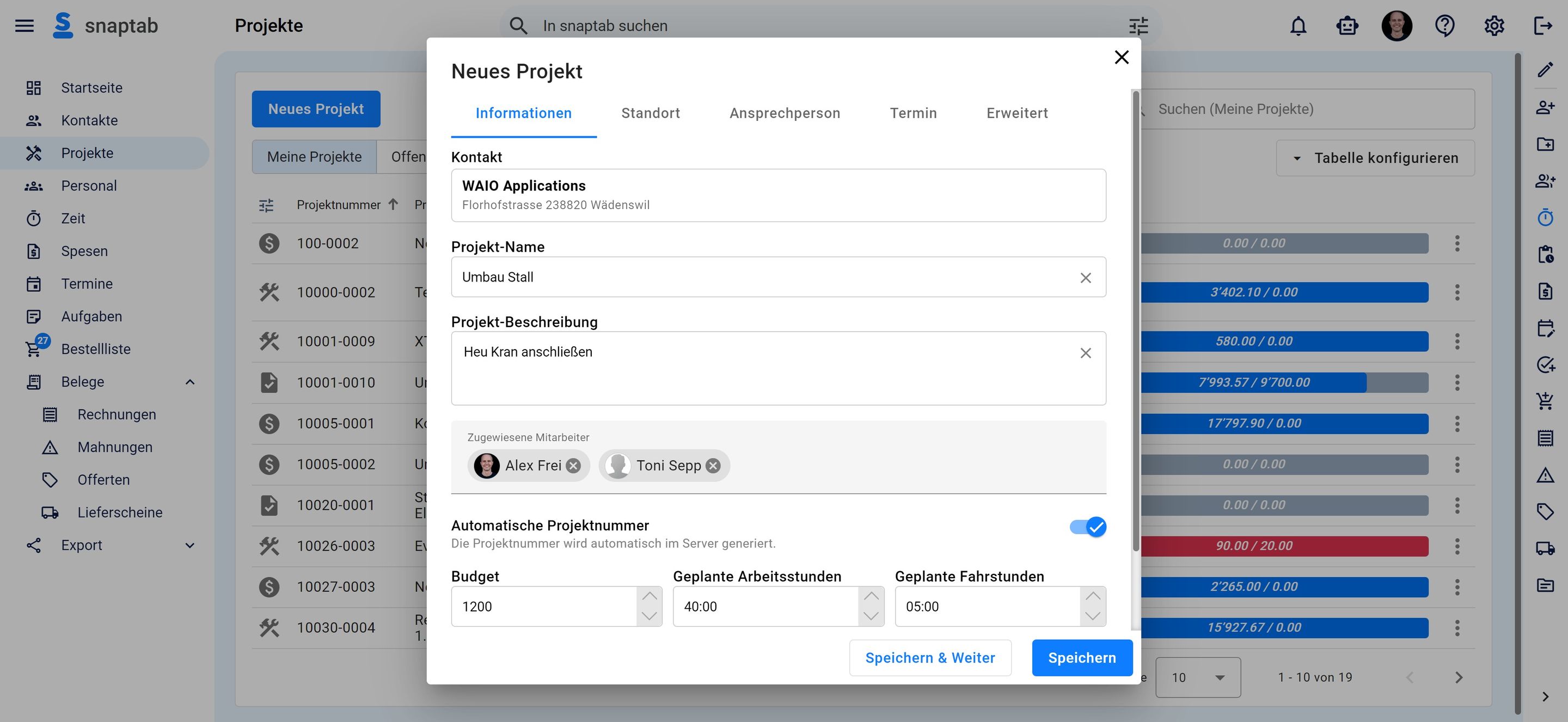Open the Kontakt field WAIO Applications

coord(778,195)
